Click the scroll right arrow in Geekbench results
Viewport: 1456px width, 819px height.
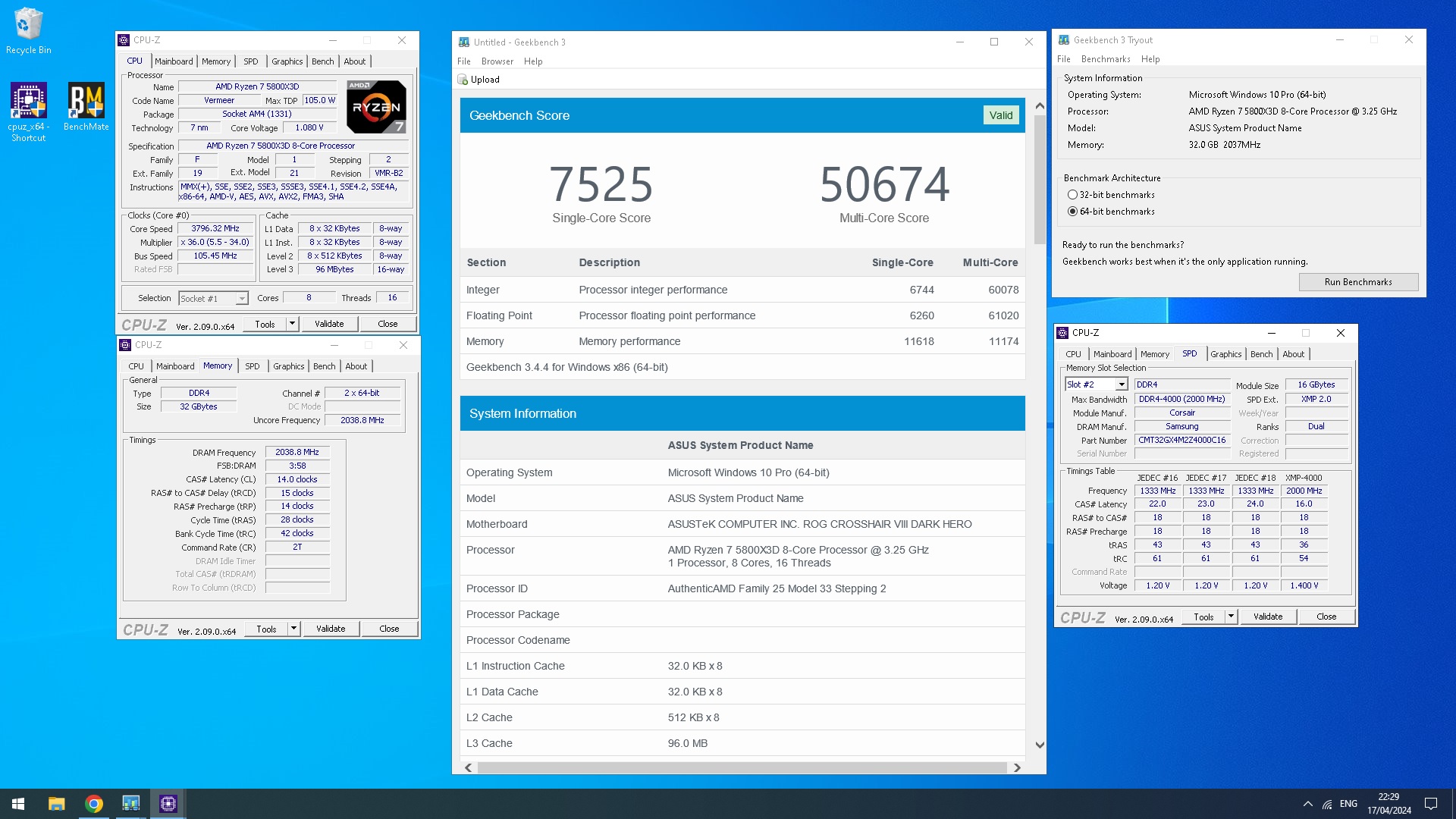(1017, 767)
